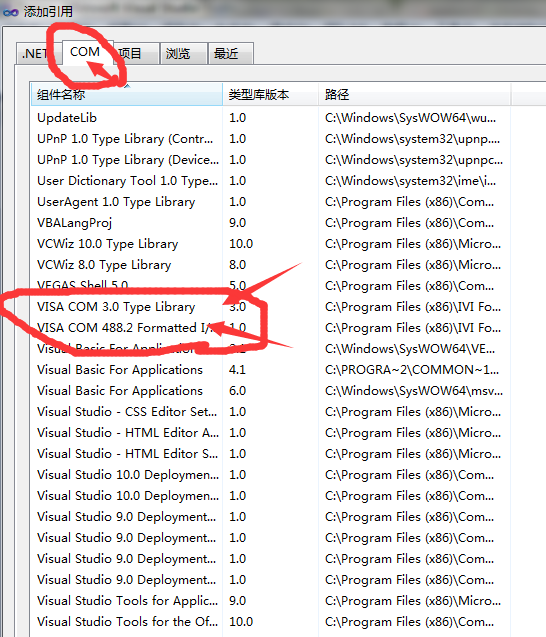Click path C:\Windows\SysWOW64\VE...
This screenshot has height=637, width=546.
pos(410,349)
